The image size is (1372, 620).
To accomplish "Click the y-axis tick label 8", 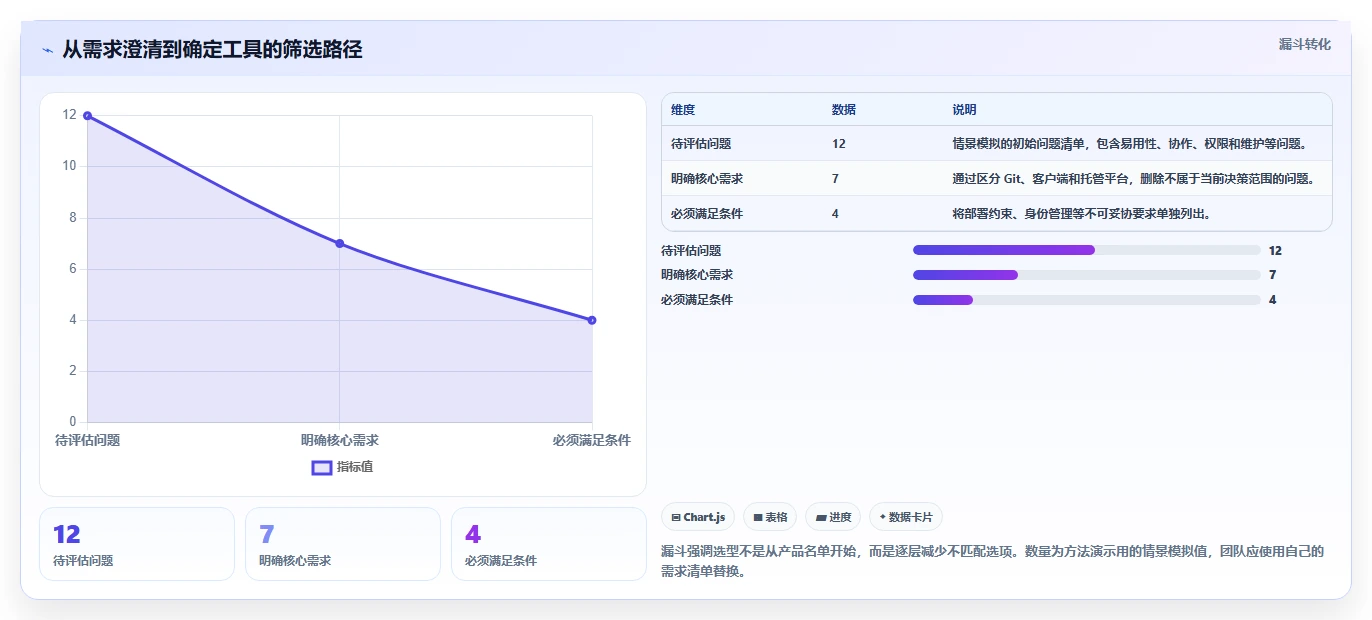I will tap(72, 217).
